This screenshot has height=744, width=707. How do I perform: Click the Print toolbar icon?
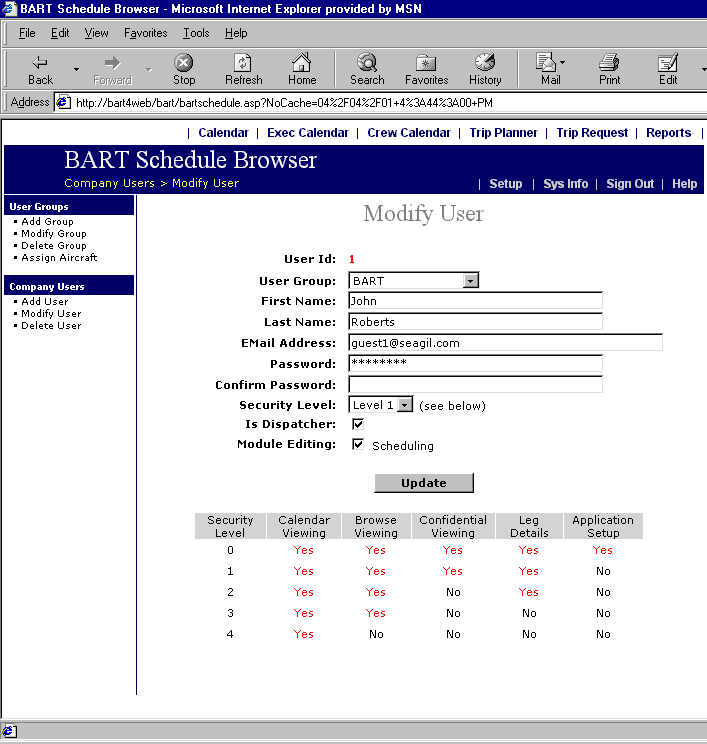point(609,62)
